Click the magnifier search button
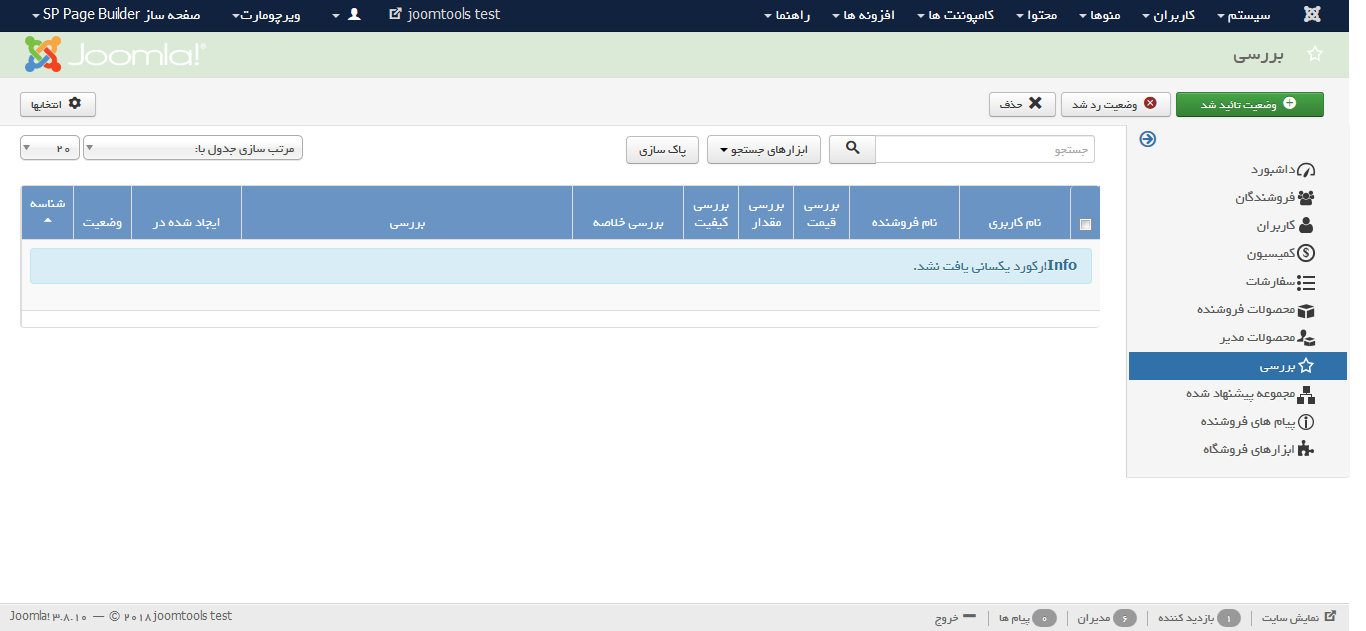 (x=852, y=149)
